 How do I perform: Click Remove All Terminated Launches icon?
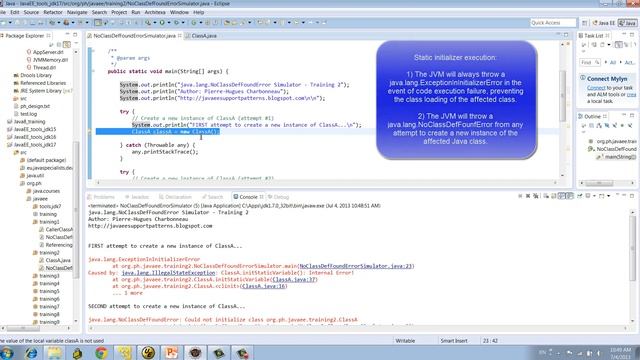click(536, 196)
